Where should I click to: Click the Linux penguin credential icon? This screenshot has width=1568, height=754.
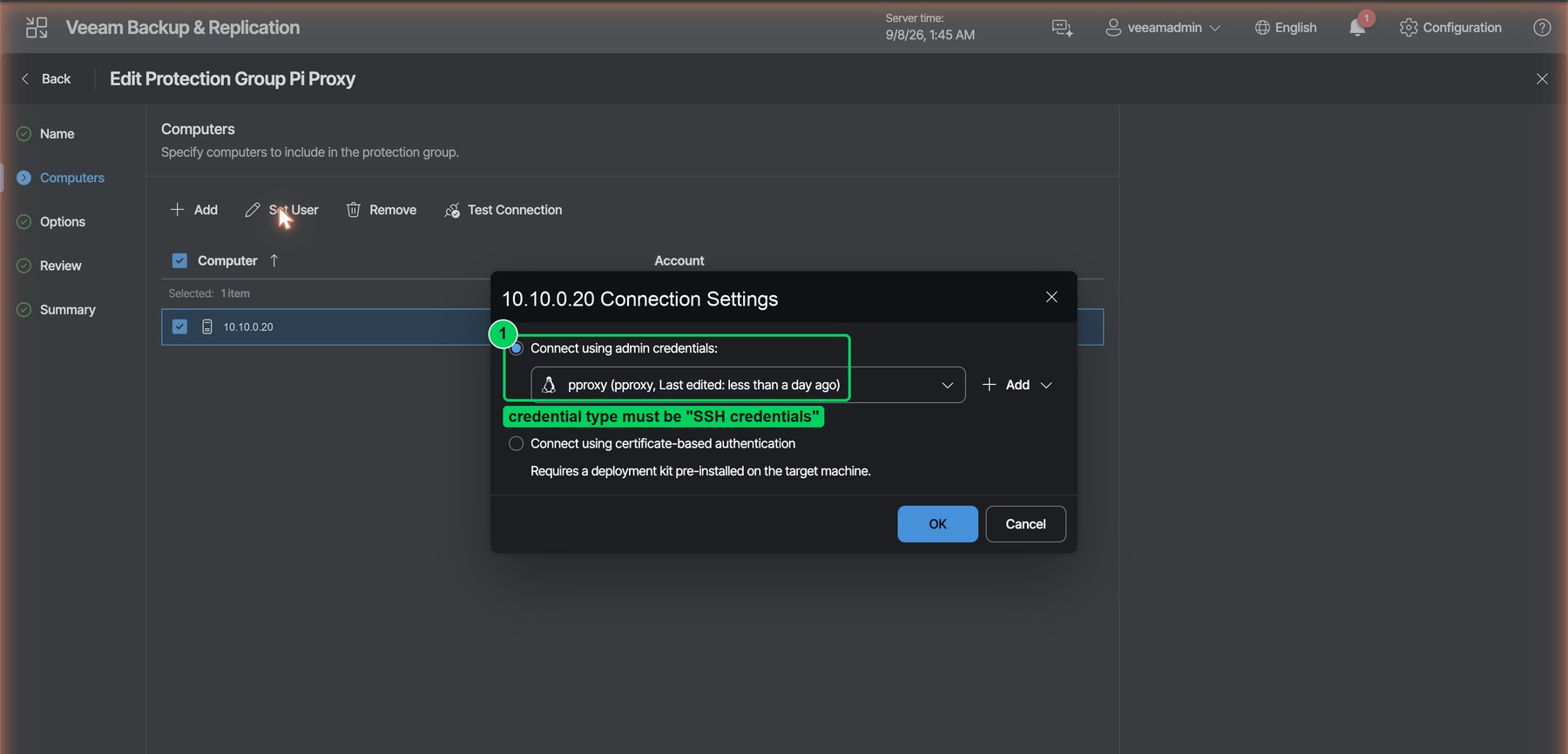pos(549,385)
